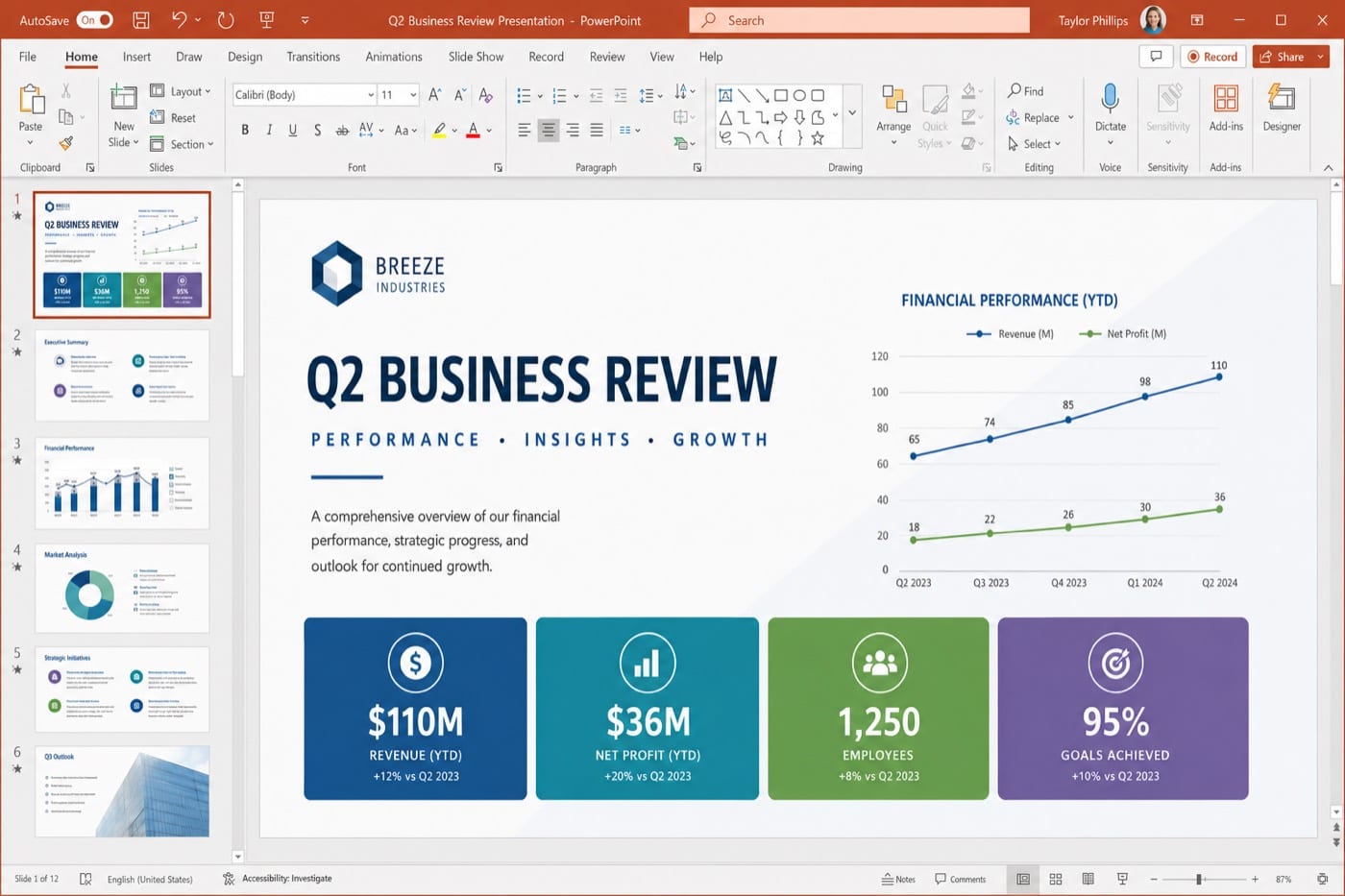Switch to the Transitions tab
Screen dimensions: 1345x896
click(313, 57)
